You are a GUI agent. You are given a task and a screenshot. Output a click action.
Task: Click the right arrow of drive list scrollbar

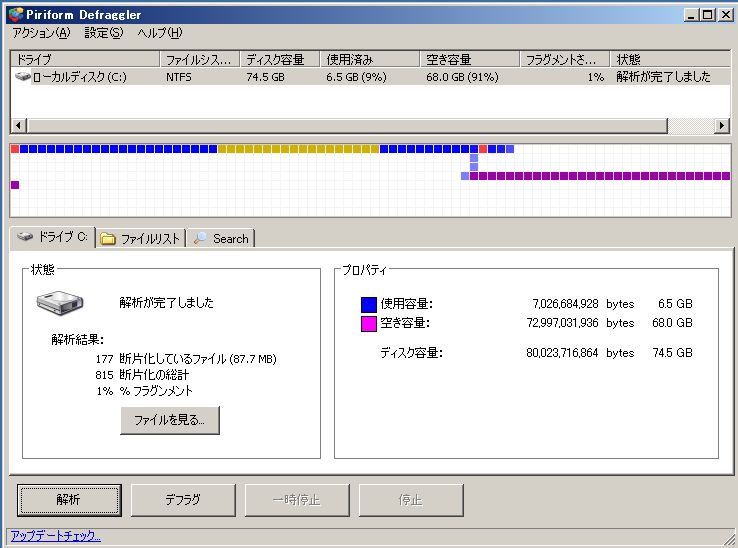(x=722, y=126)
